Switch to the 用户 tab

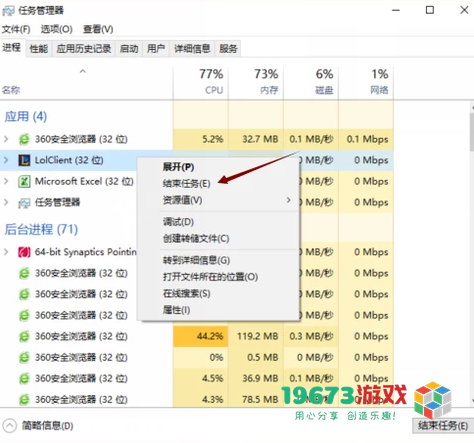point(156,49)
